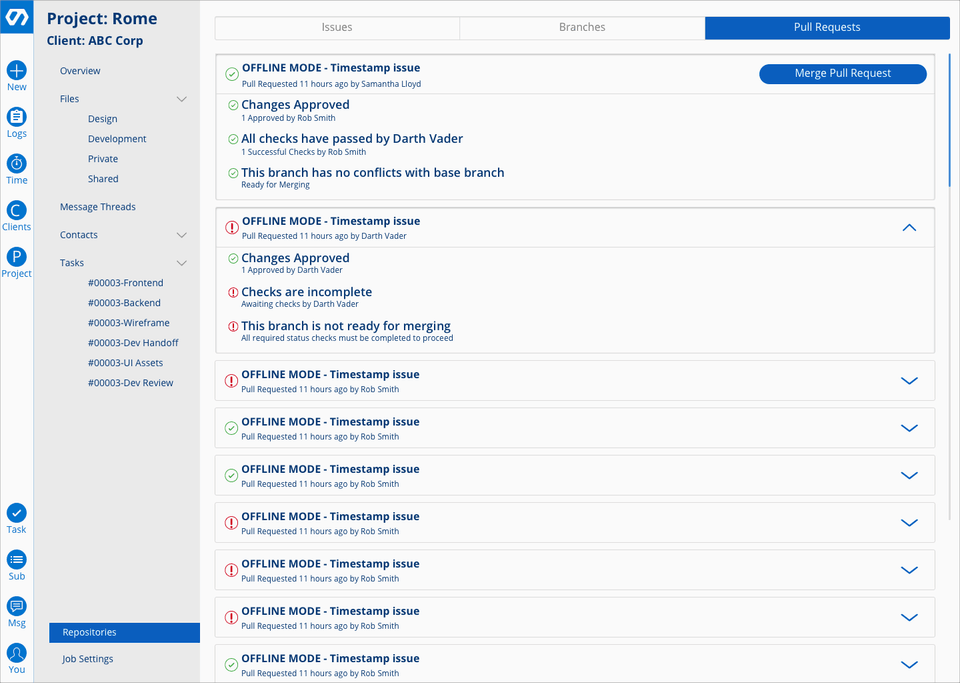Collapse the expanded Darth Vader pull request
This screenshot has width=960, height=683.
coord(909,228)
